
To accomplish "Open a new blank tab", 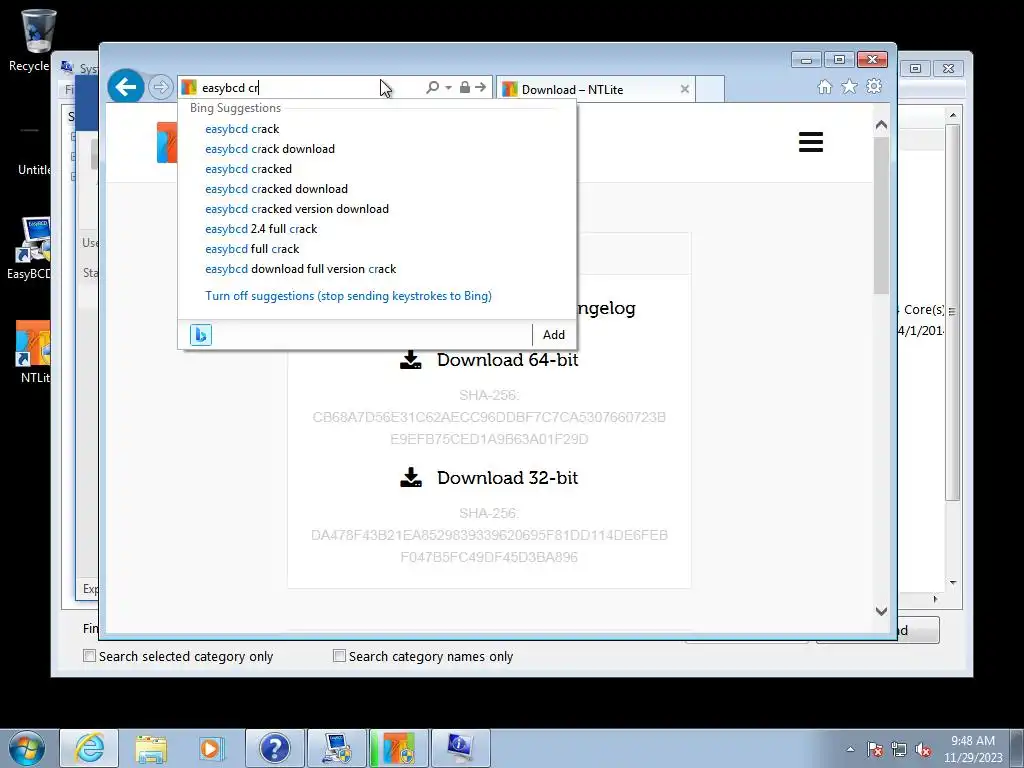I will pyautogui.click(x=710, y=89).
